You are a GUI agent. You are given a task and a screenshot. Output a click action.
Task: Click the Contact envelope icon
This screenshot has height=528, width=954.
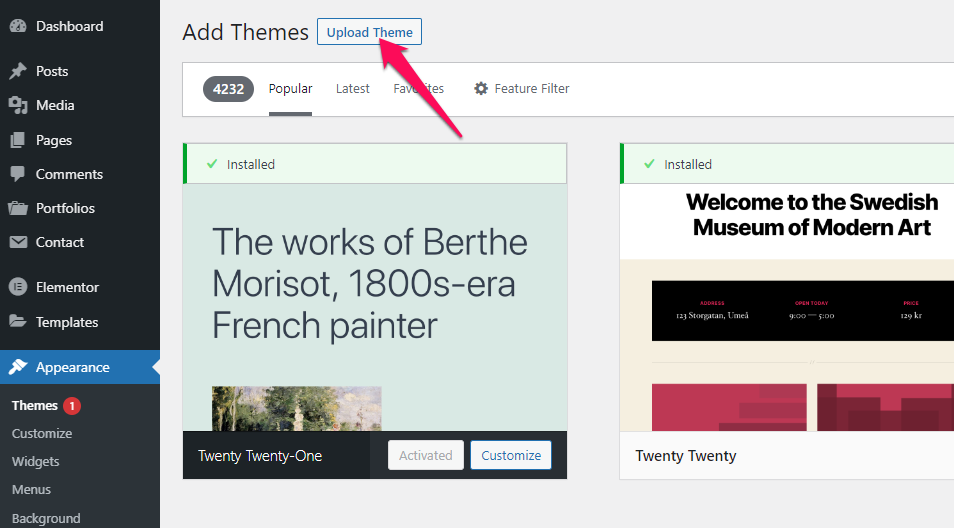[18, 242]
